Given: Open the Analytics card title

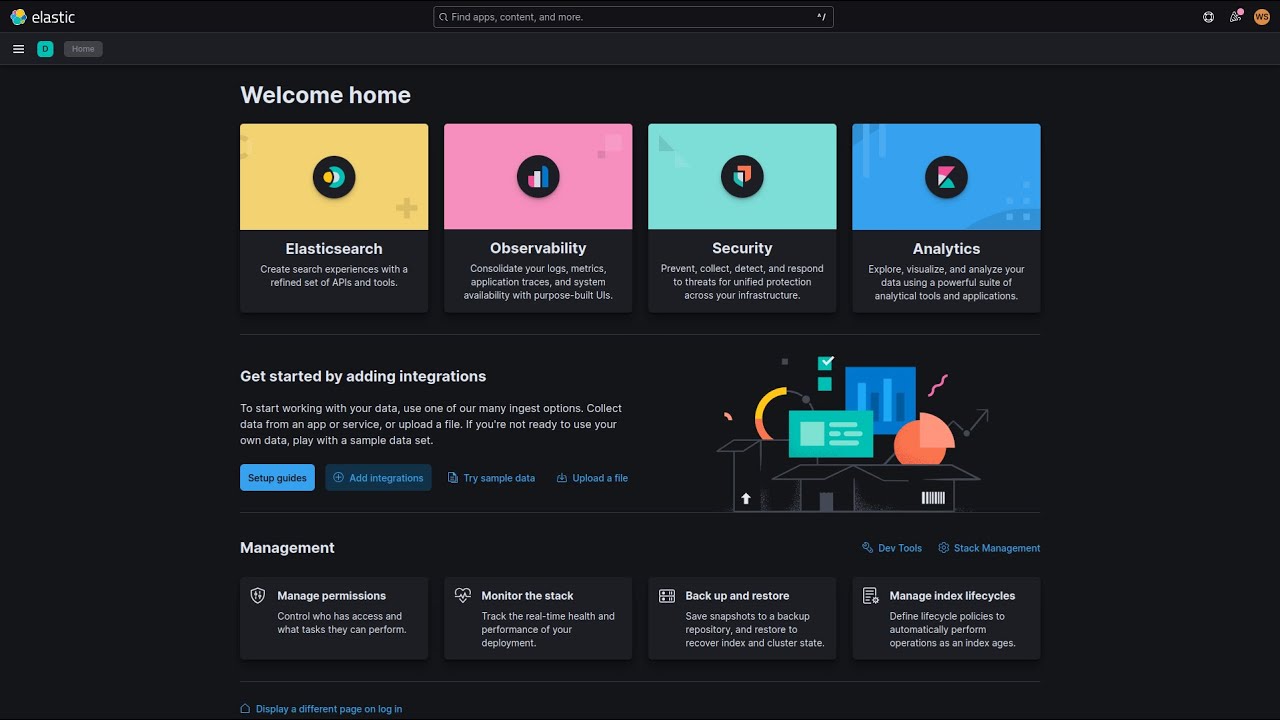Looking at the screenshot, I should [x=946, y=249].
